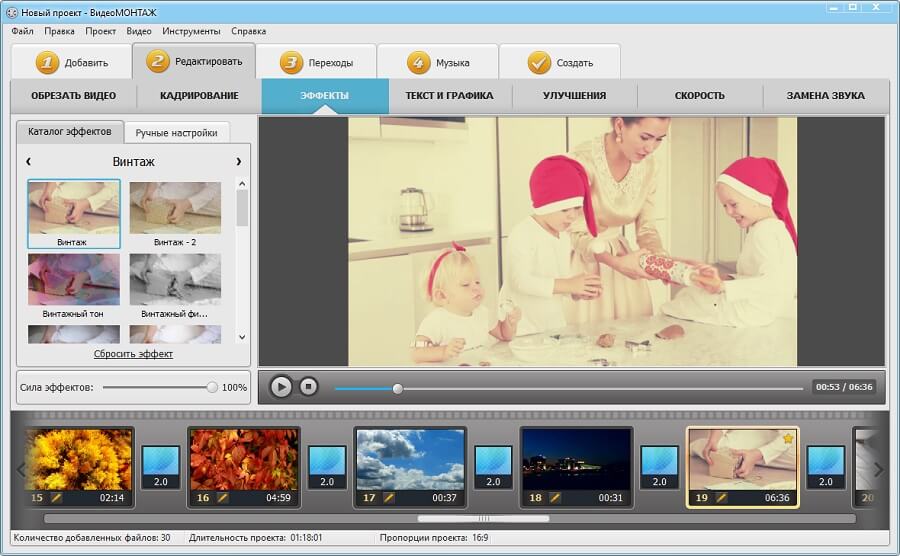Click the pencil edit icon on clip 15

57,497
